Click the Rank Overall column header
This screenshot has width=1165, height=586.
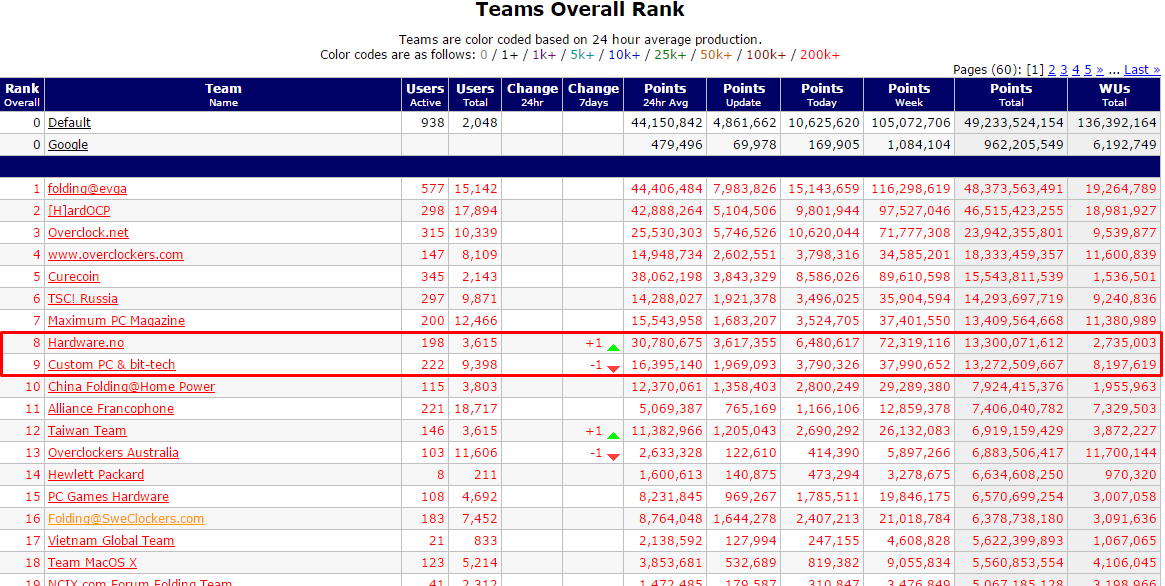click(22, 94)
